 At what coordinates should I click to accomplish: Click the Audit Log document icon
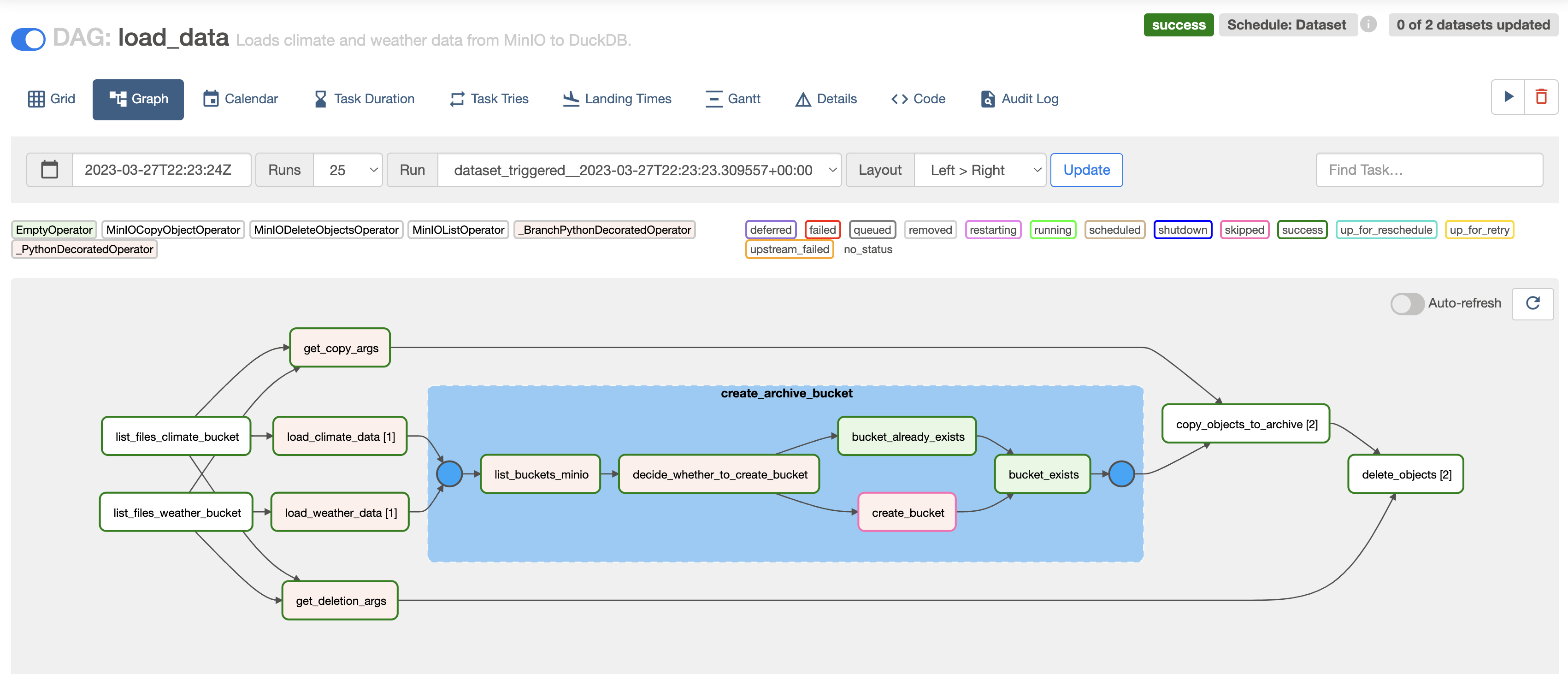pyautogui.click(x=987, y=99)
